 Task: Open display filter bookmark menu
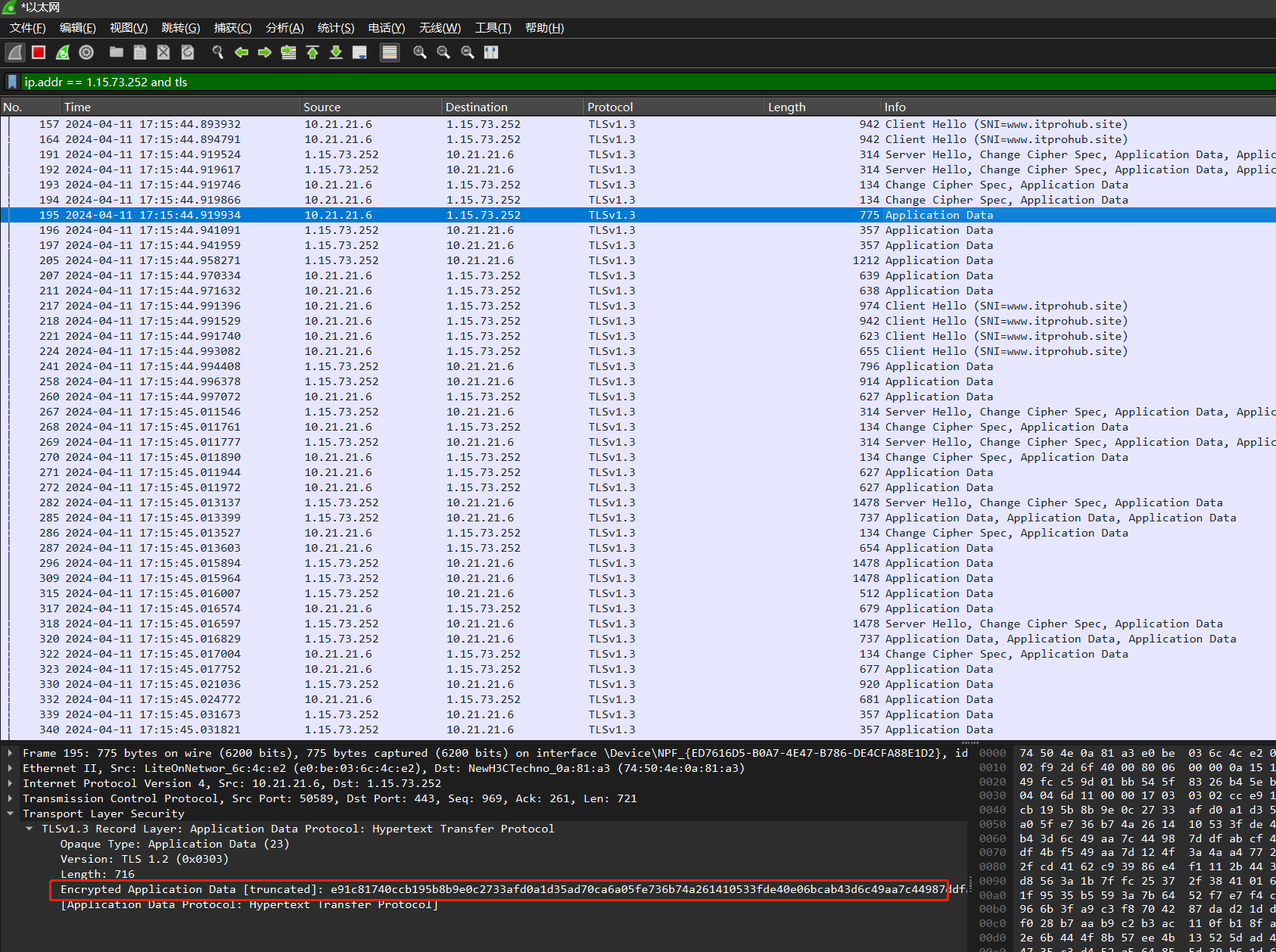pyautogui.click(x=12, y=82)
